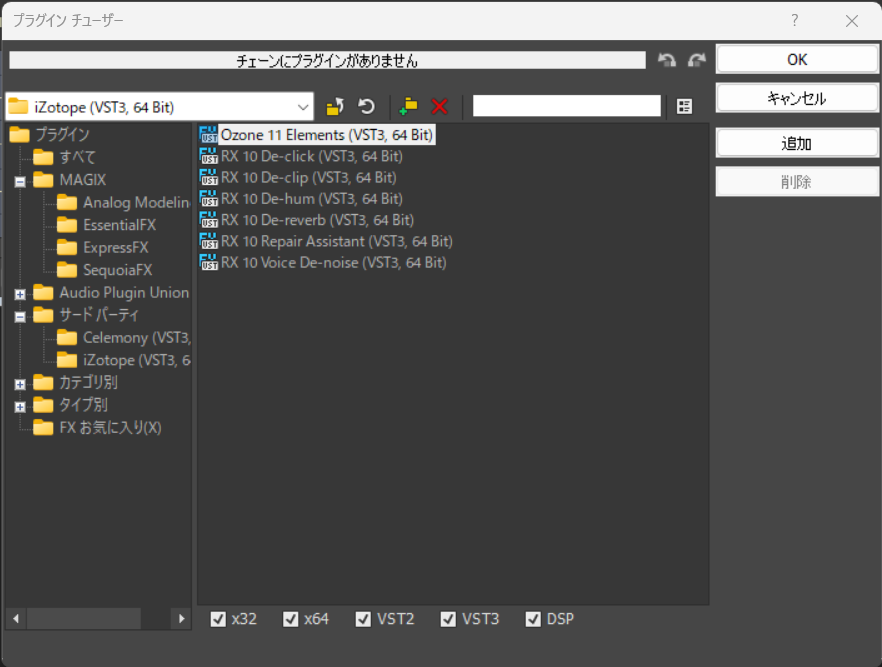Click the EssentialFX folder icon
The width and height of the screenshot is (882, 667).
pos(67,225)
